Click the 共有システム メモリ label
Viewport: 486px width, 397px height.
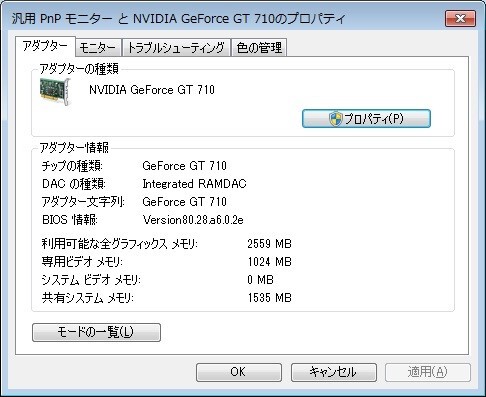(88, 298)
